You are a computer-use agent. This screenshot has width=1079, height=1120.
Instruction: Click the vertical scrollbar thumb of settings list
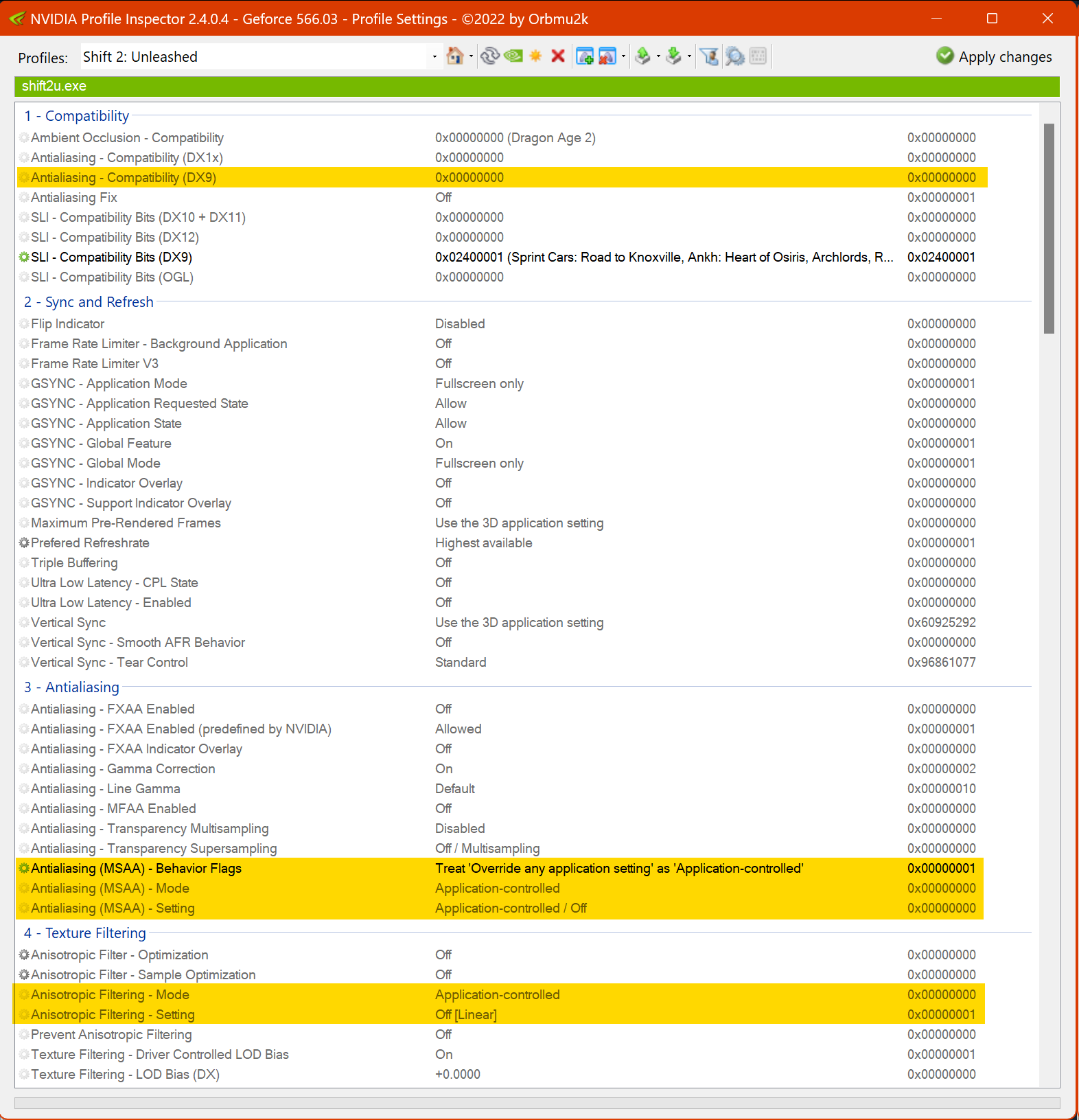point(1049,229)
